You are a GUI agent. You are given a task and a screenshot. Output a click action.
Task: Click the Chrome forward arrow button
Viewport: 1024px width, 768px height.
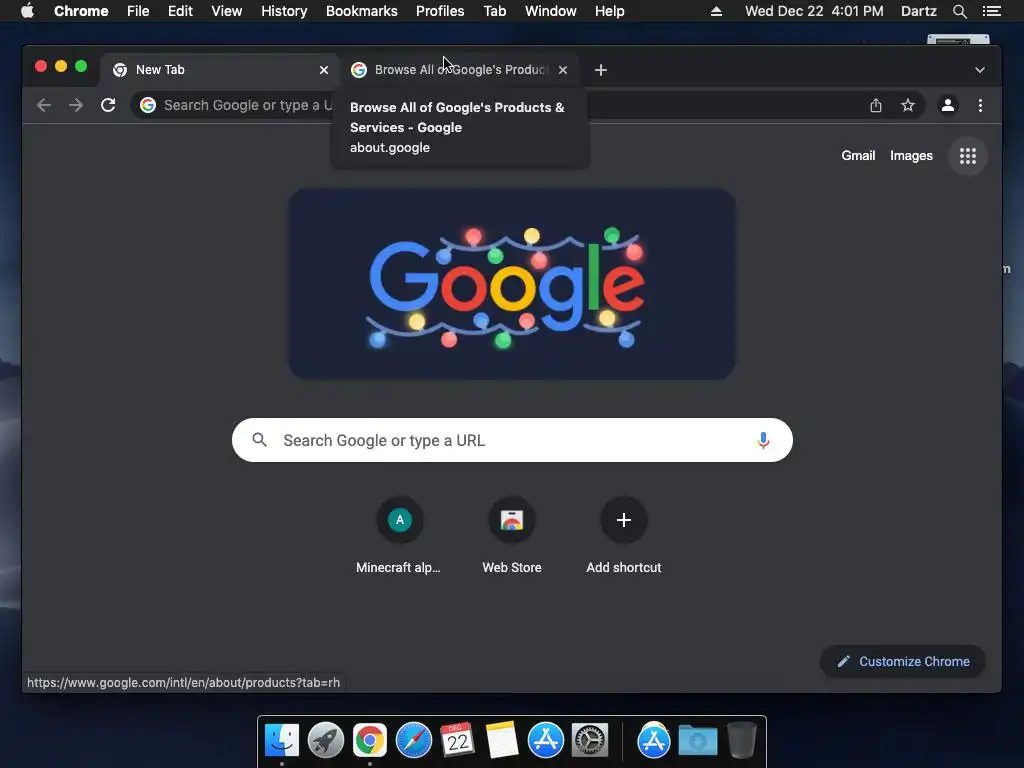76,105
